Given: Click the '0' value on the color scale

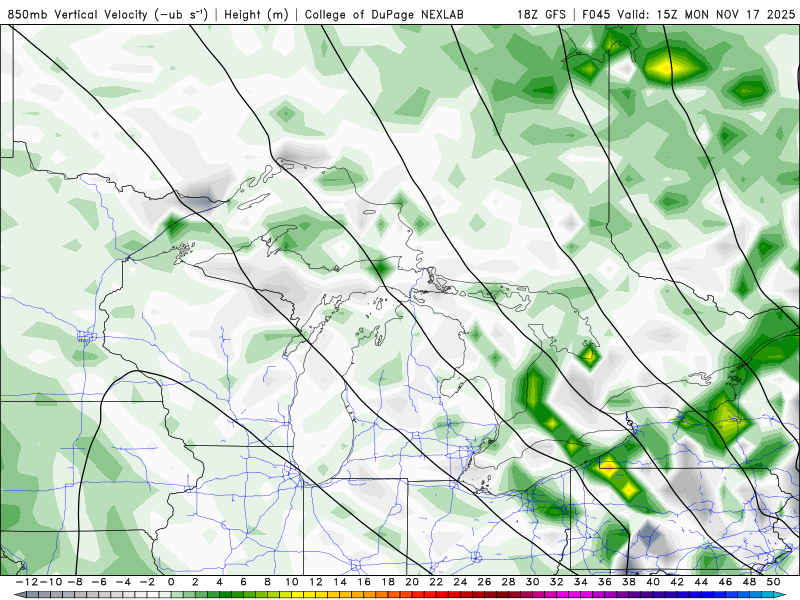Looking at the screenshot, I should (171, 582).
